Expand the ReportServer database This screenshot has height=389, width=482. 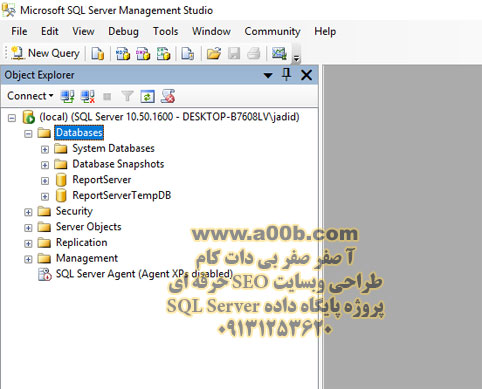pyautogui.click(x=45, y=180)
